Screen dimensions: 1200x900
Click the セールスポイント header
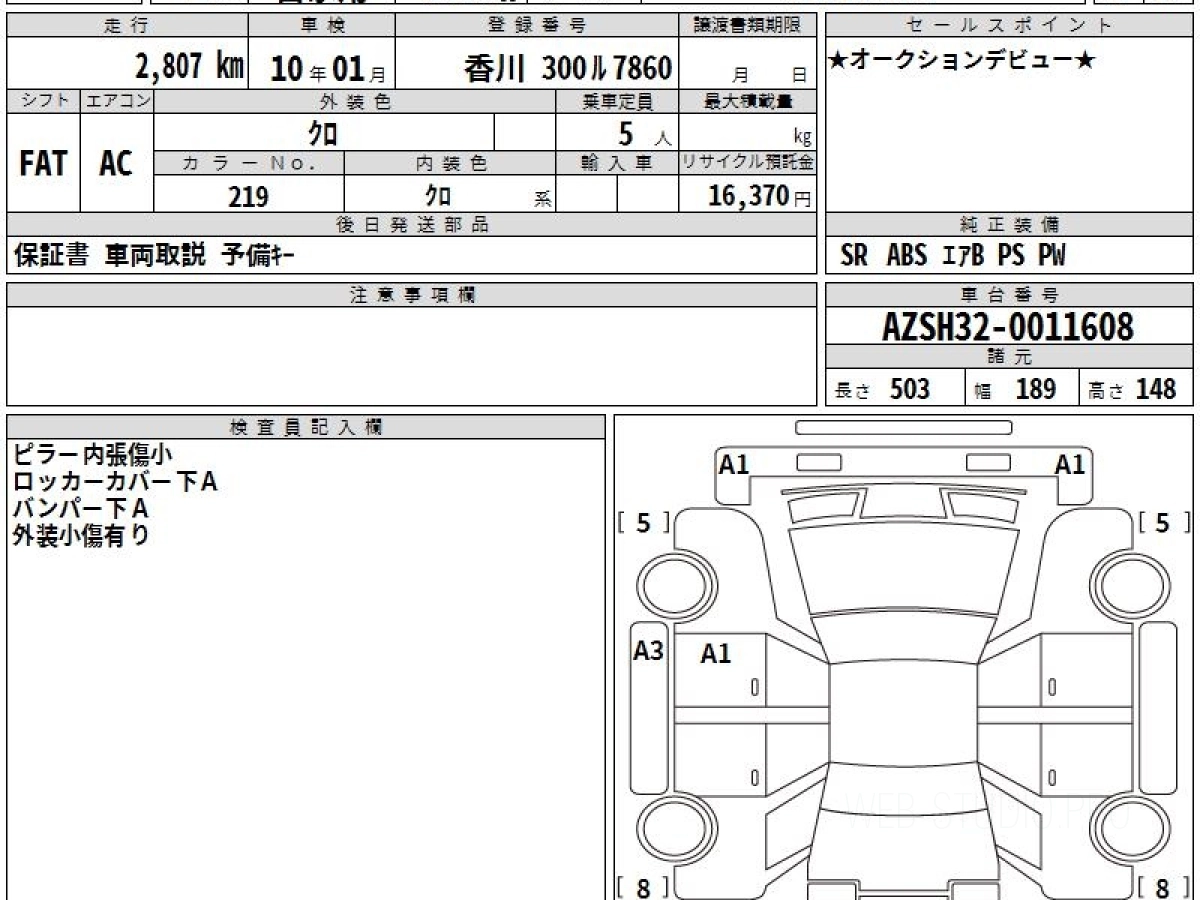(x=1009, y=27)
